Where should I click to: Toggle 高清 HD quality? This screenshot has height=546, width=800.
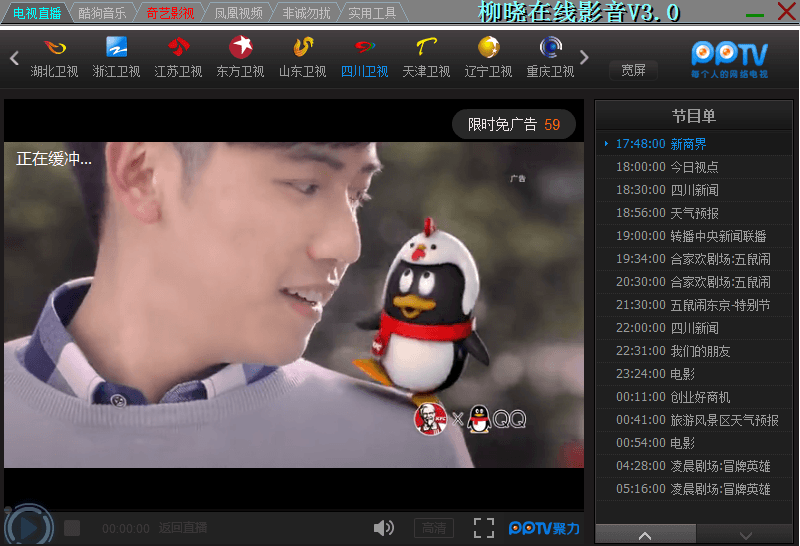[x=434, y=528]
